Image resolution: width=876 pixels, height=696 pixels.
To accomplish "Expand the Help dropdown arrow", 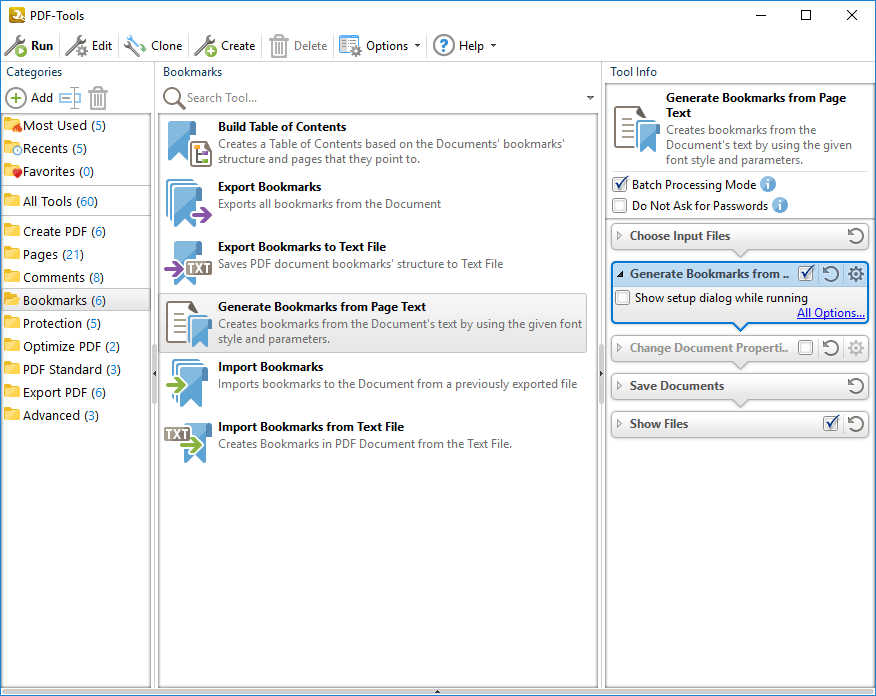I will pos(493,46).
